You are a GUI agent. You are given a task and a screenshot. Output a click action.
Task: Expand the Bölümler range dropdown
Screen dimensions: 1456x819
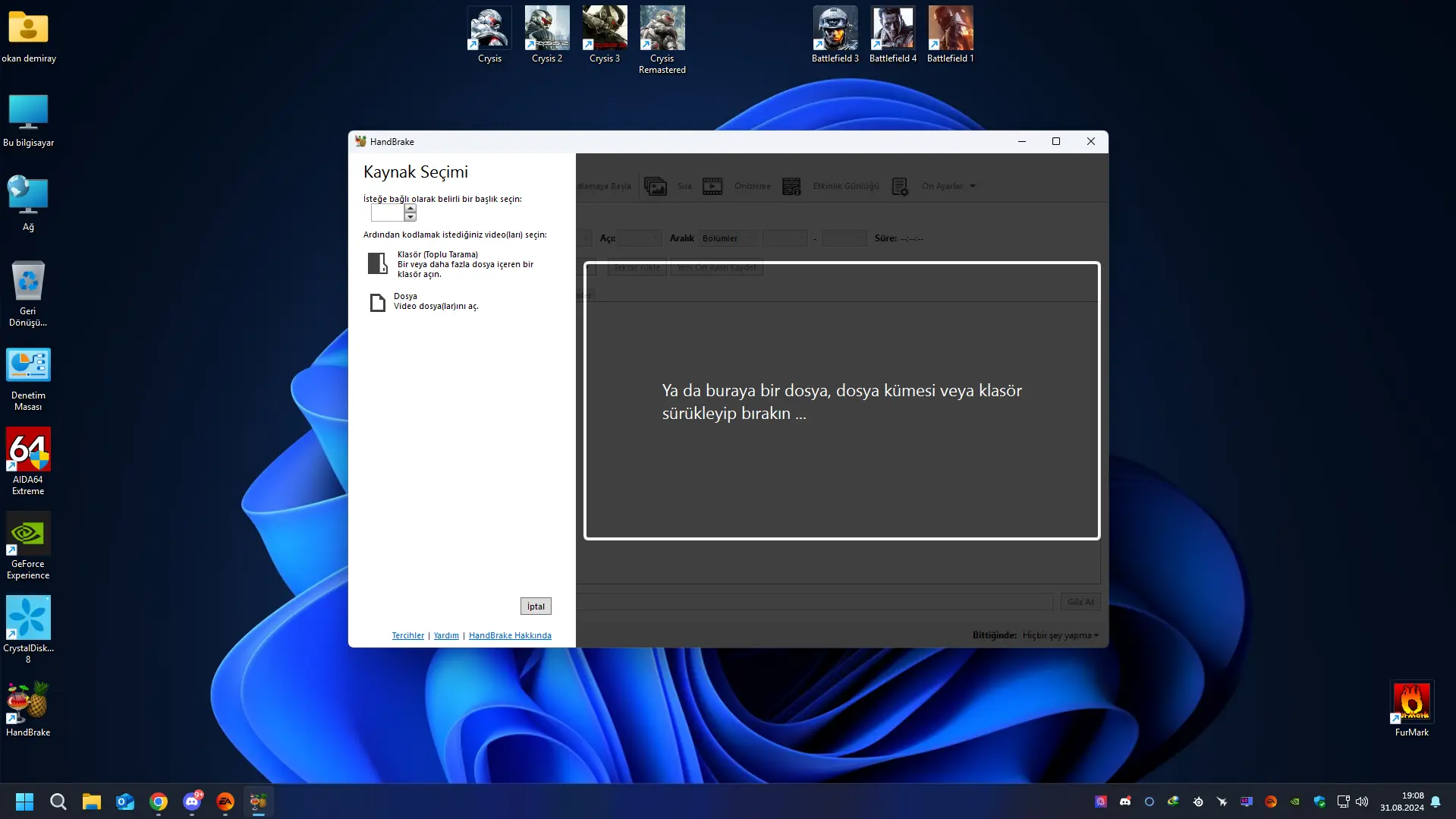coord(728,238)
